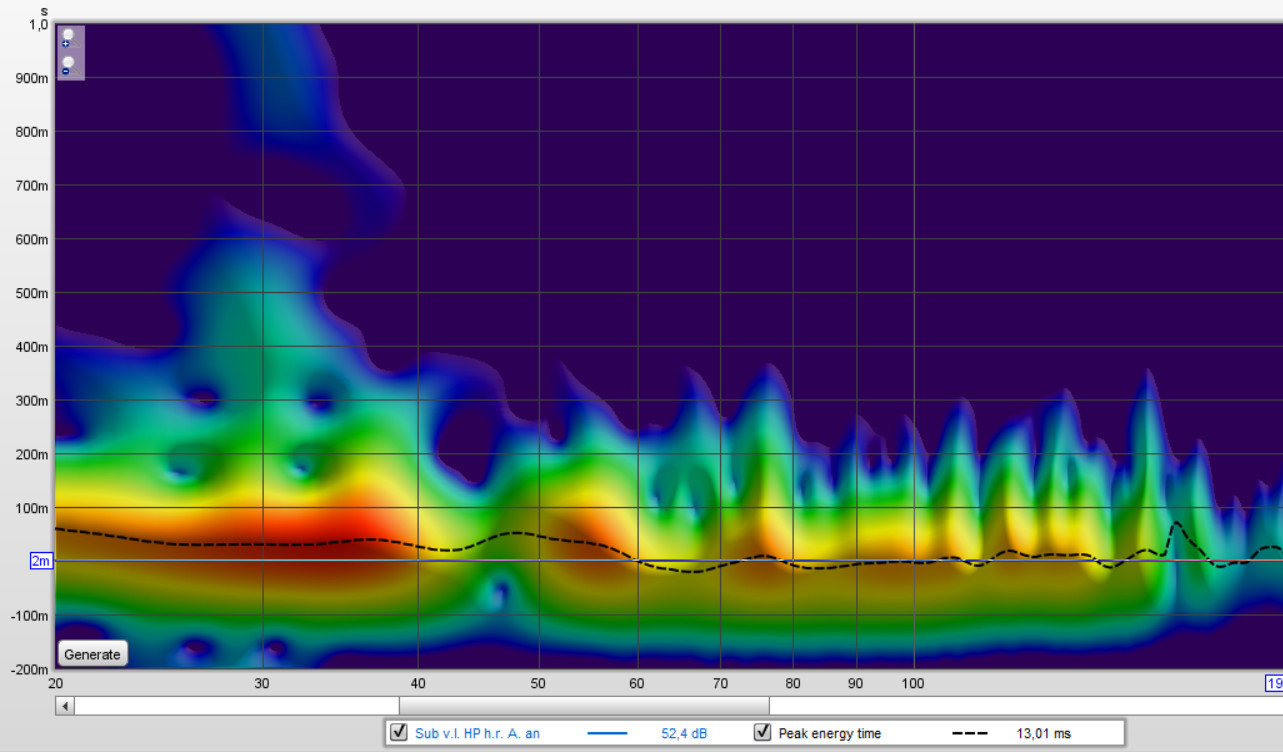Click the 52,4 dB legend readout
This screenshot has width=1283, height=752.
point(684,734)
